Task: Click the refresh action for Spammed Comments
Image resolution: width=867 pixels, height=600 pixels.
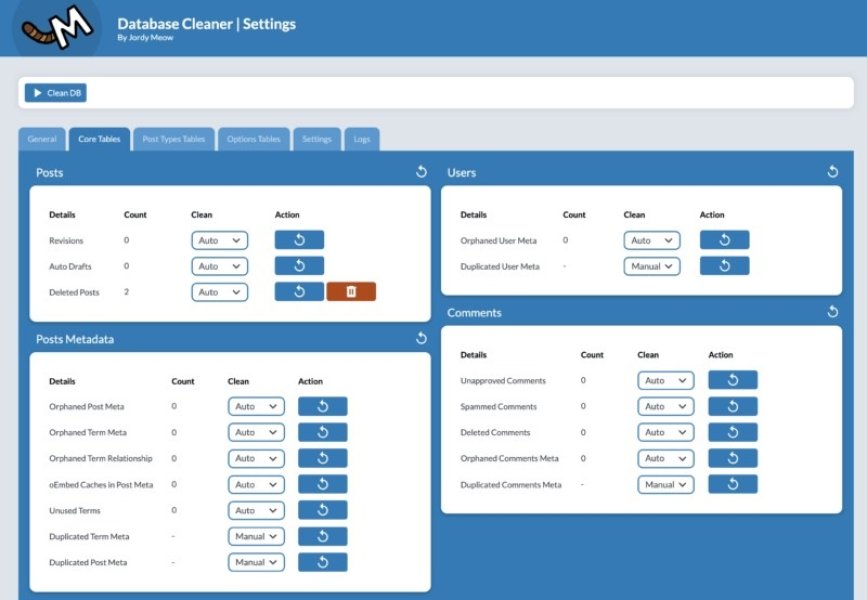Action: (733, 406)
